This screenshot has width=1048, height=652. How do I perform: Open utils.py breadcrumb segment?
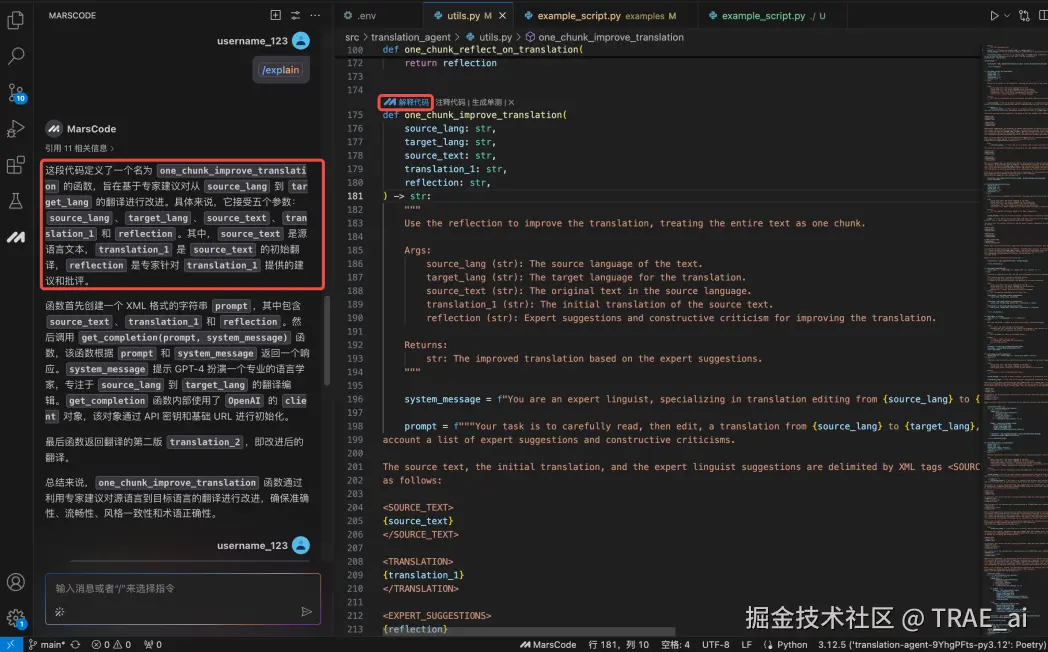pyautogui.click(x=489, y=37)
